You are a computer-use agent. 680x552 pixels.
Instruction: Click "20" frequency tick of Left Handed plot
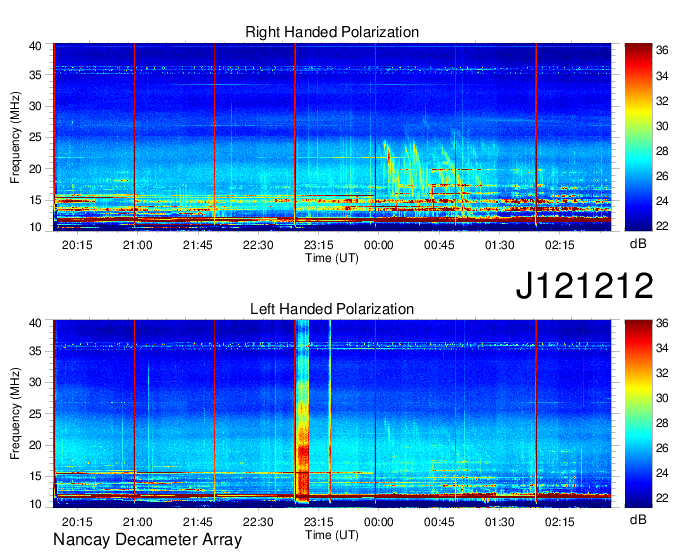point(35,445)
